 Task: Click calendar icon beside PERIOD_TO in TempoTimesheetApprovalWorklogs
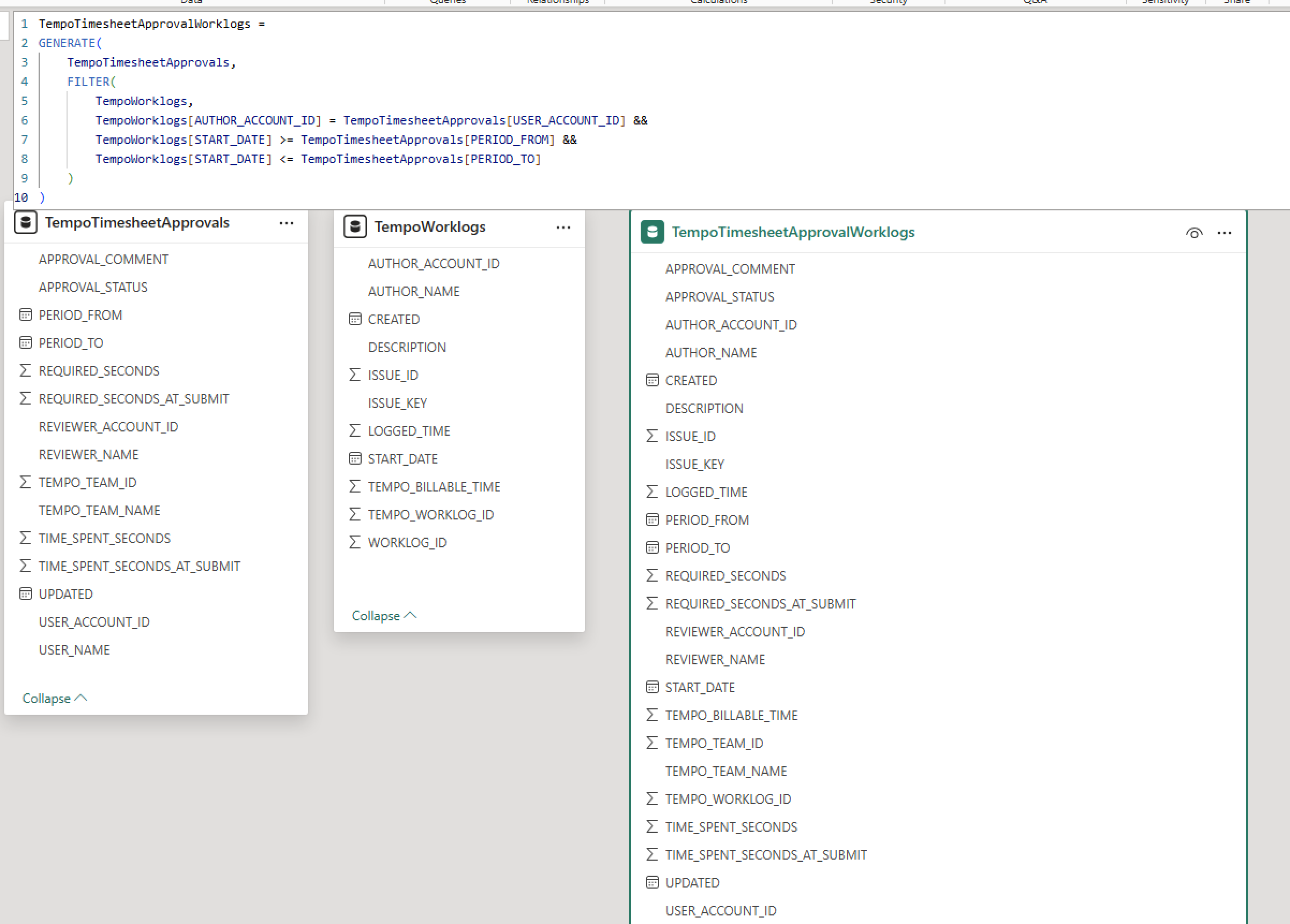coord(653,547)
